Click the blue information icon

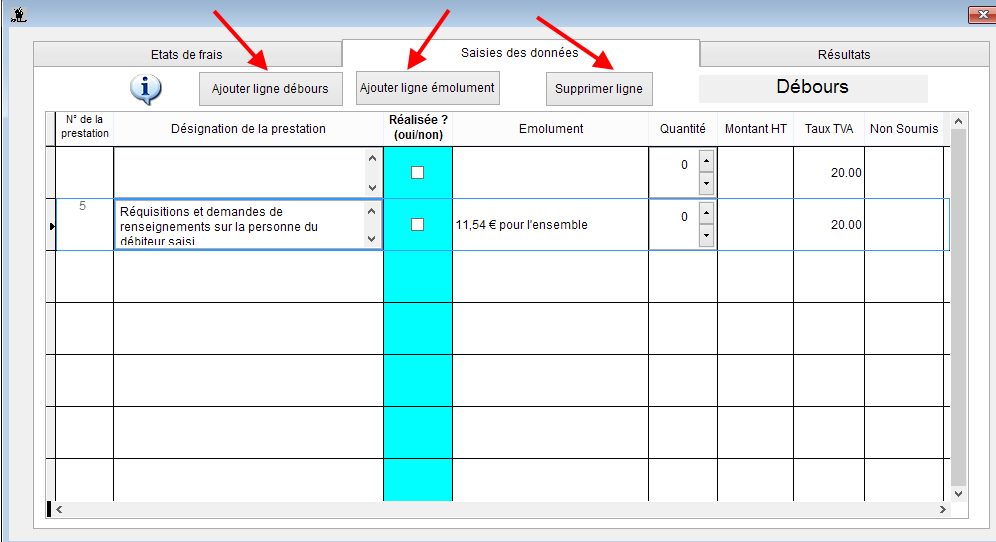pos(146,88)
